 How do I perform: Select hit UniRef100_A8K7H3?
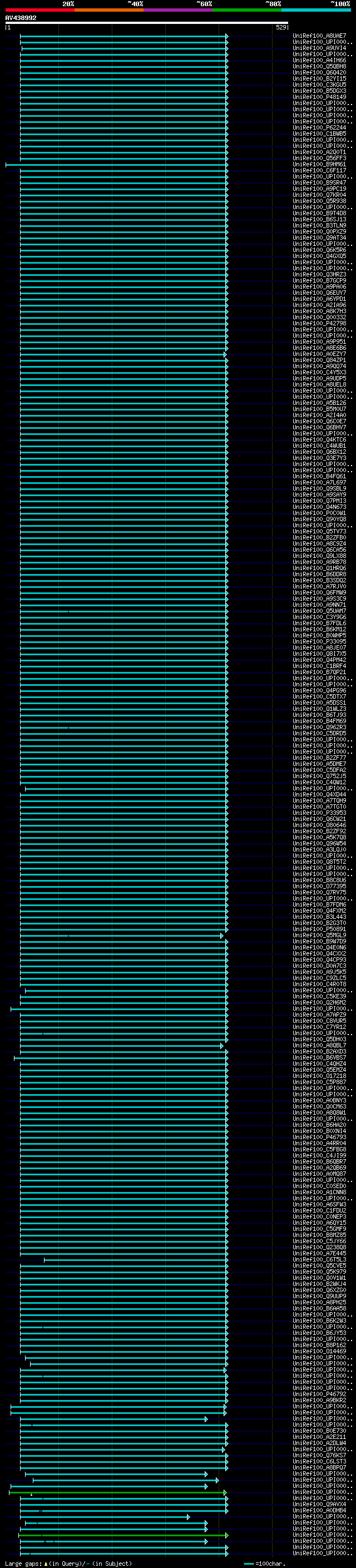point(319,311)
